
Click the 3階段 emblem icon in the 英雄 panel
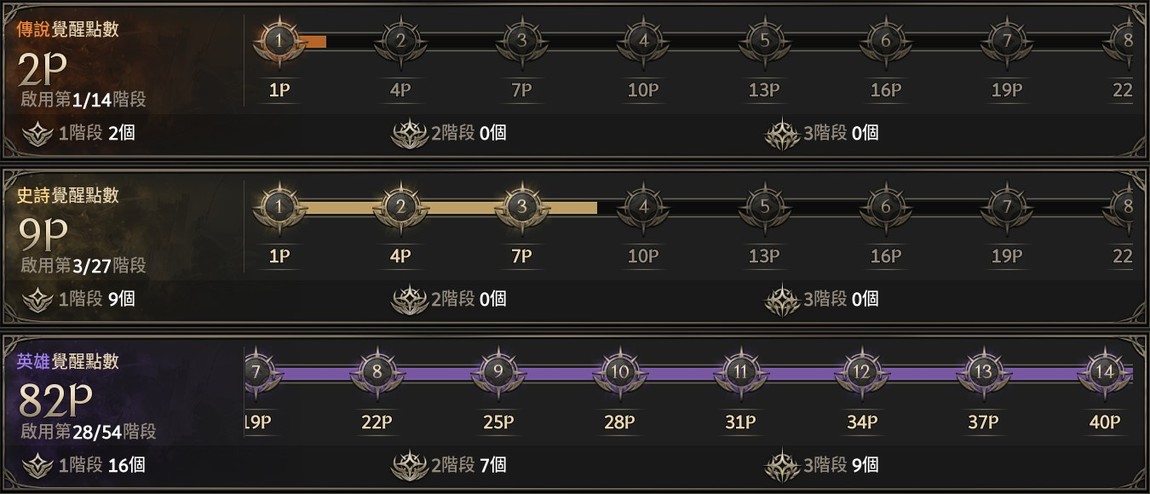(783, 464)
